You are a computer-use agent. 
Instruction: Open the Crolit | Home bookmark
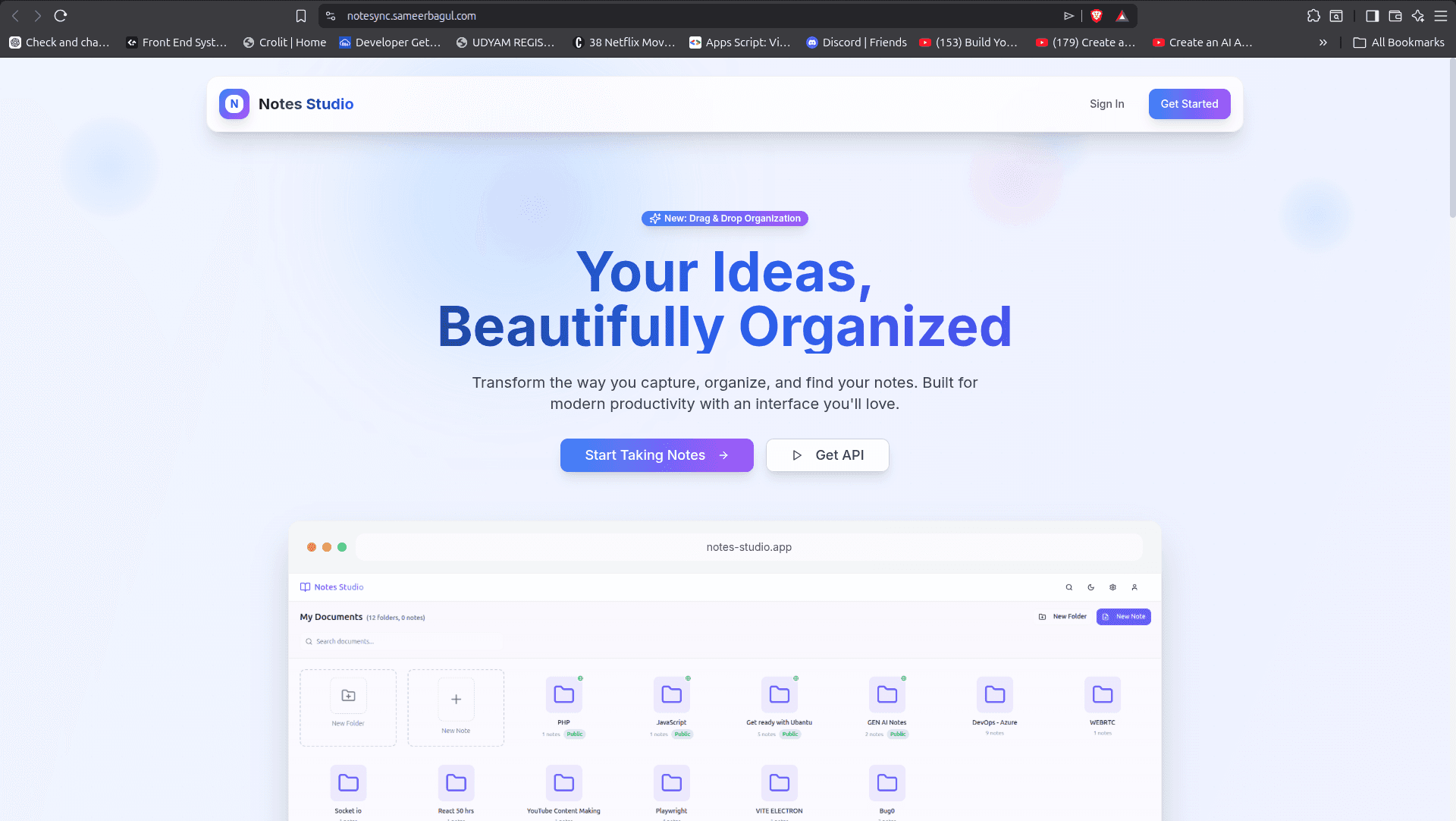[x=284, y=42]
